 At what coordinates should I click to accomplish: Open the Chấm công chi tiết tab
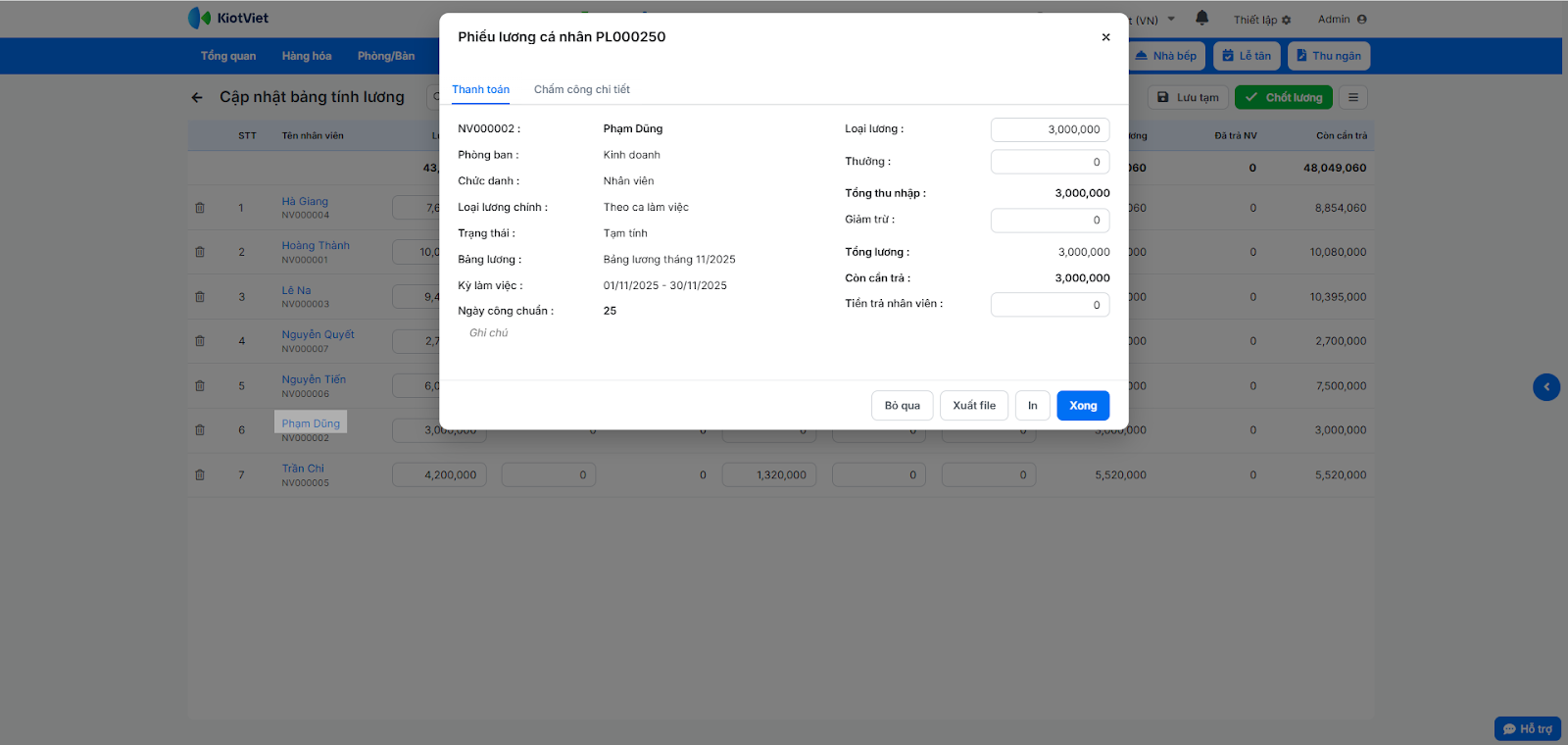coord(582,89)
